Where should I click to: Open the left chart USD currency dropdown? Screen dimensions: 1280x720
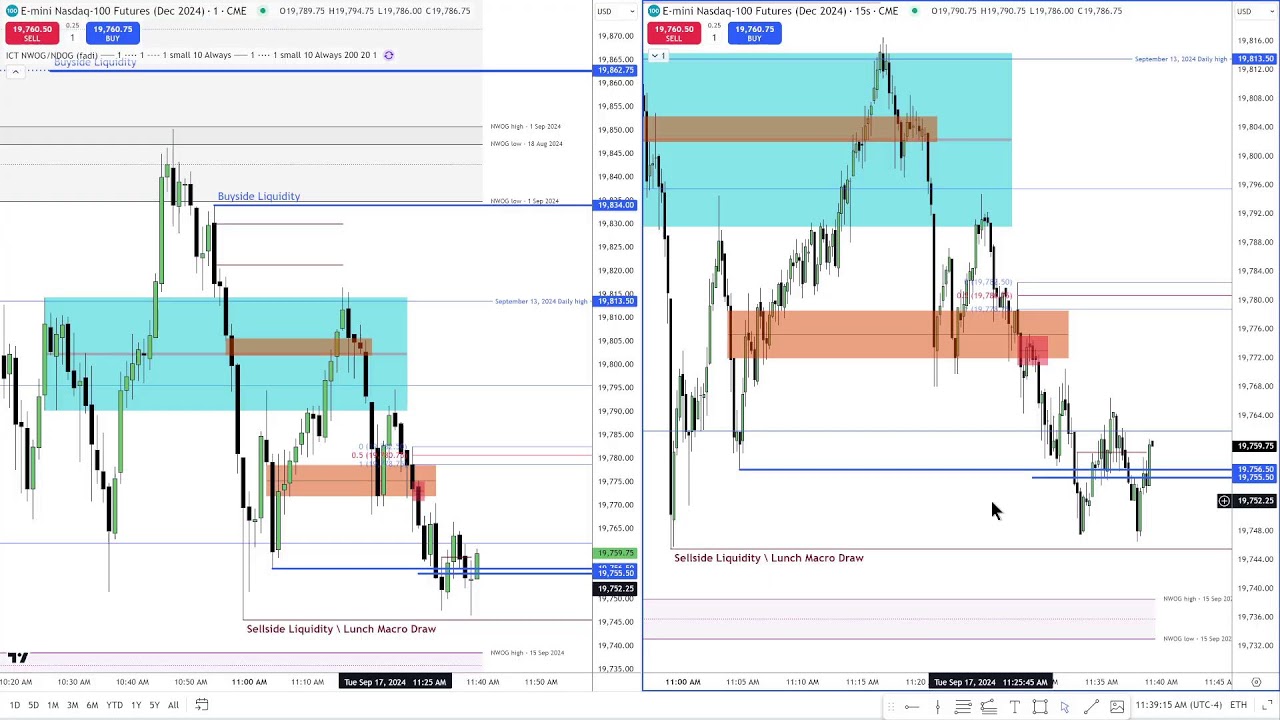click(x=605, y=11)
